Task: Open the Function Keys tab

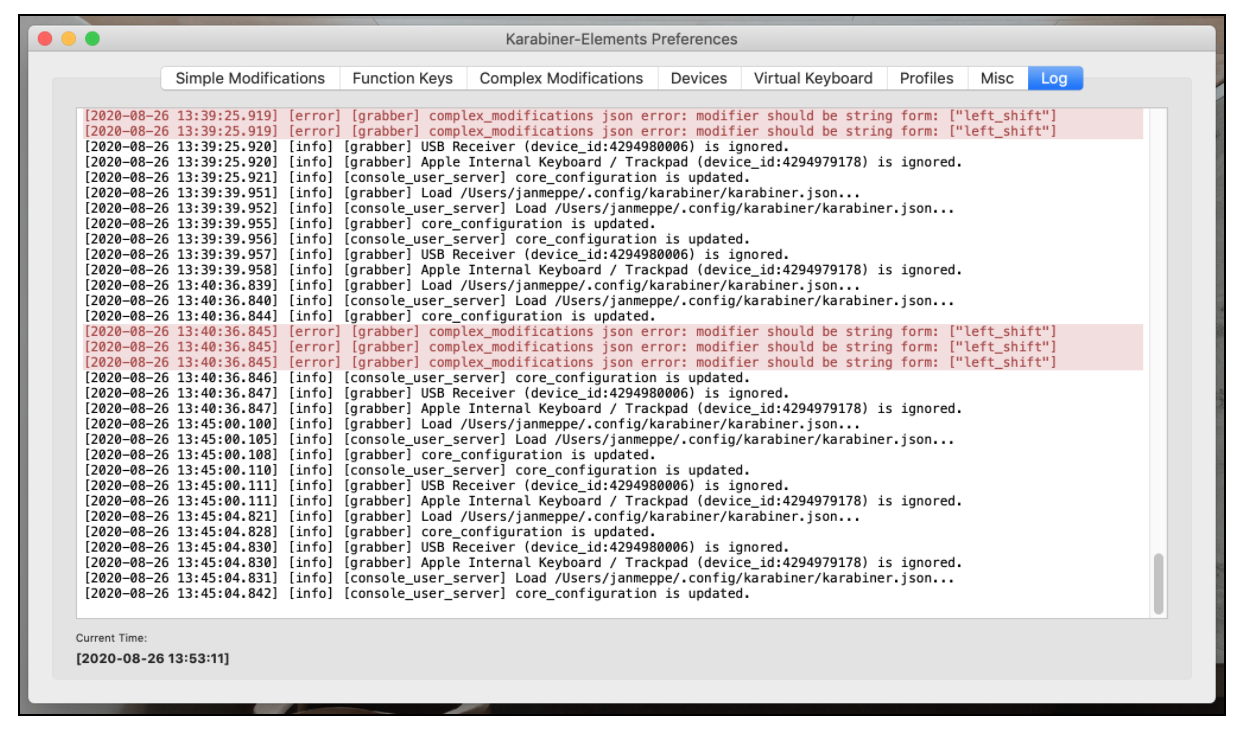Action: coord(402,78)
